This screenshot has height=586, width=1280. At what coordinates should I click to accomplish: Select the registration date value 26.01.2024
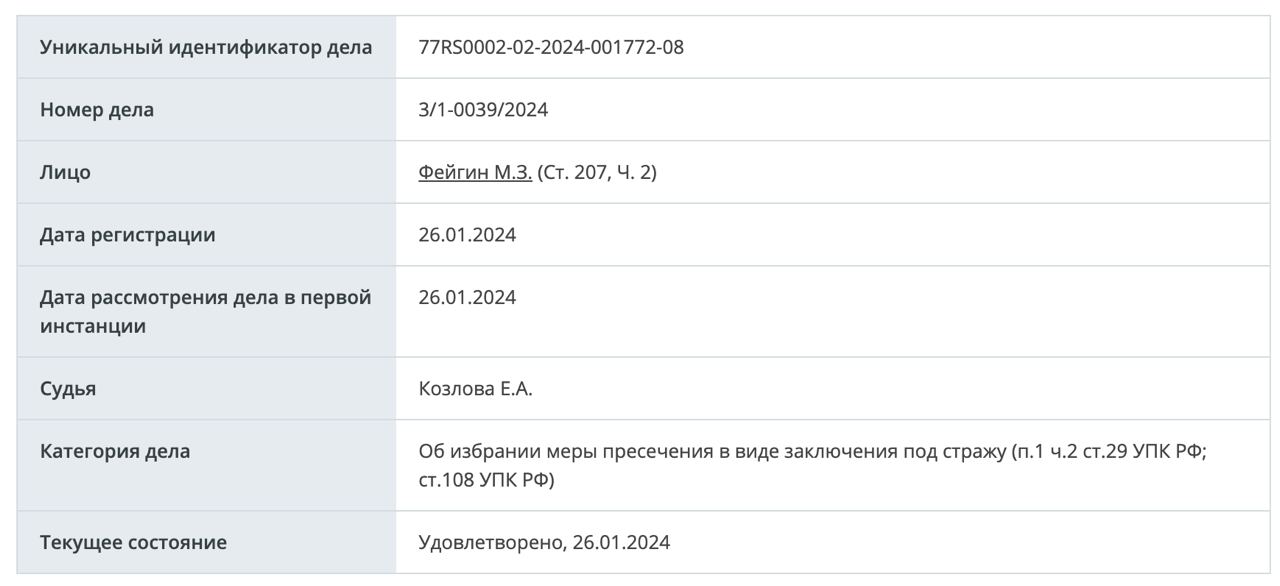point(467,235)
